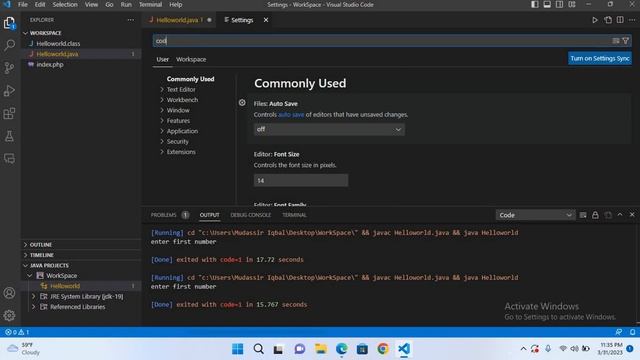Open Explorer views and more actions ellipsis

(131, 20)
